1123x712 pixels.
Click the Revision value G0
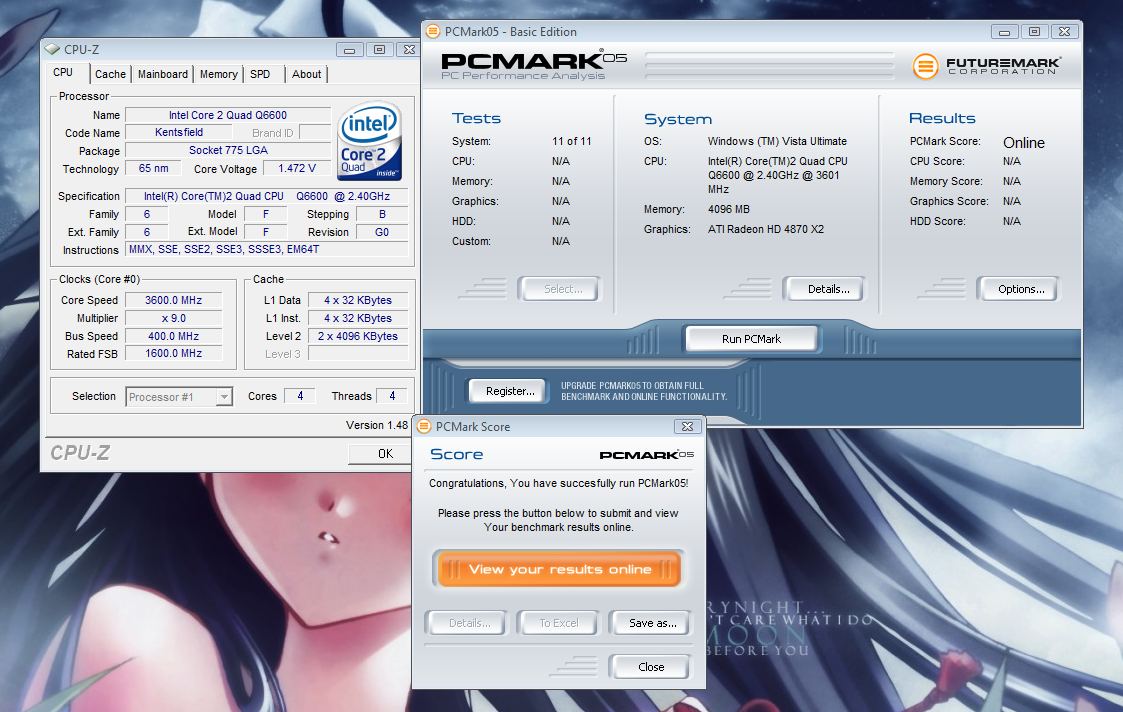click(x=382, y=232)
